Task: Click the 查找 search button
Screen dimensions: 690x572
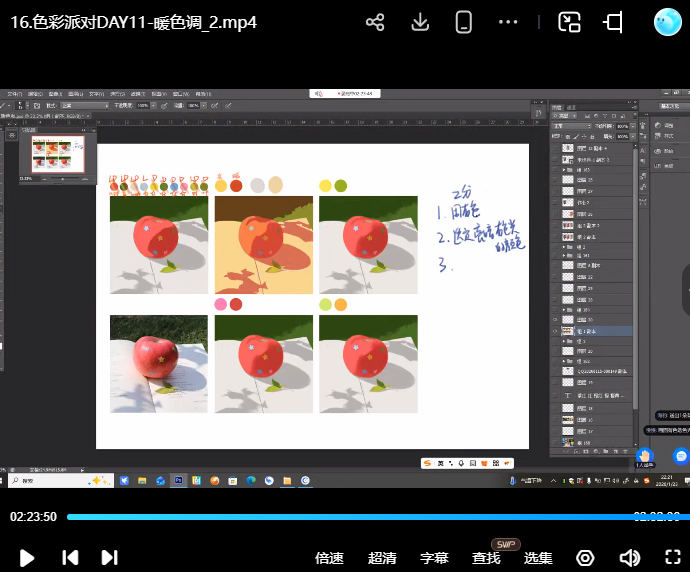Action: point(486,558)
